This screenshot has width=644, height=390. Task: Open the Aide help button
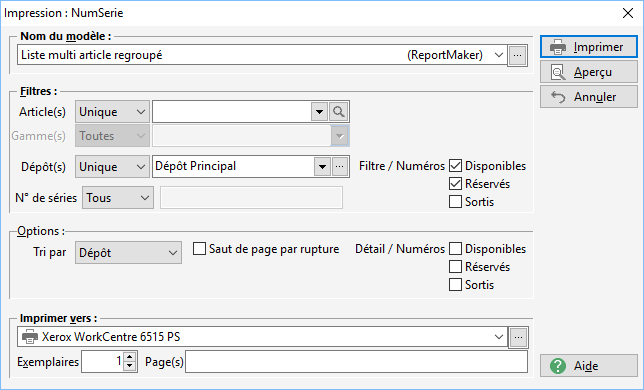click(589, 366)
